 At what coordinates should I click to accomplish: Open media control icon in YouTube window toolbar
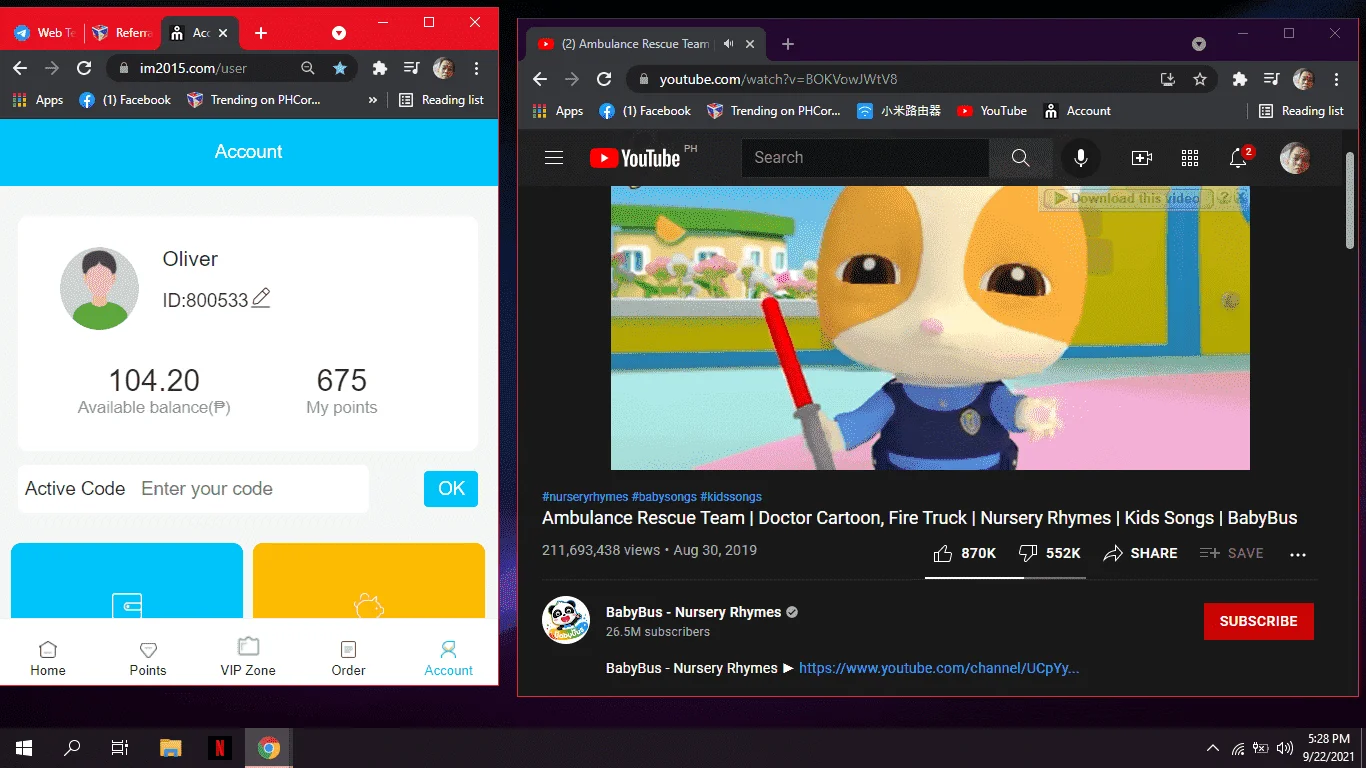(x=1271, y=79)
